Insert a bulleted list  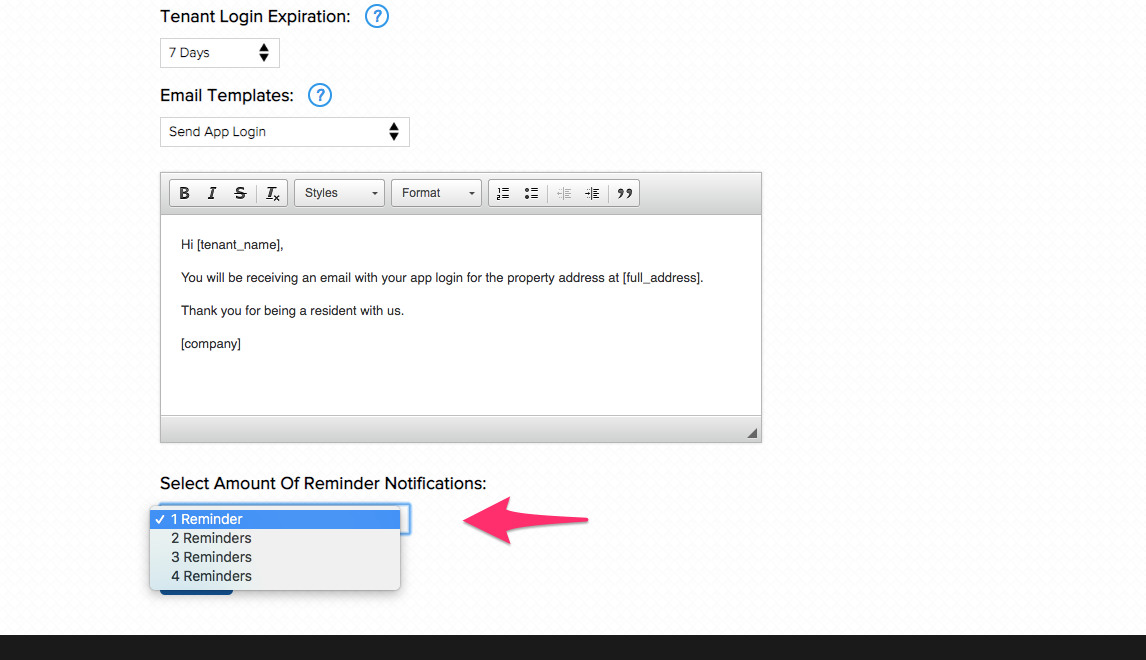(x=531, y=193)
